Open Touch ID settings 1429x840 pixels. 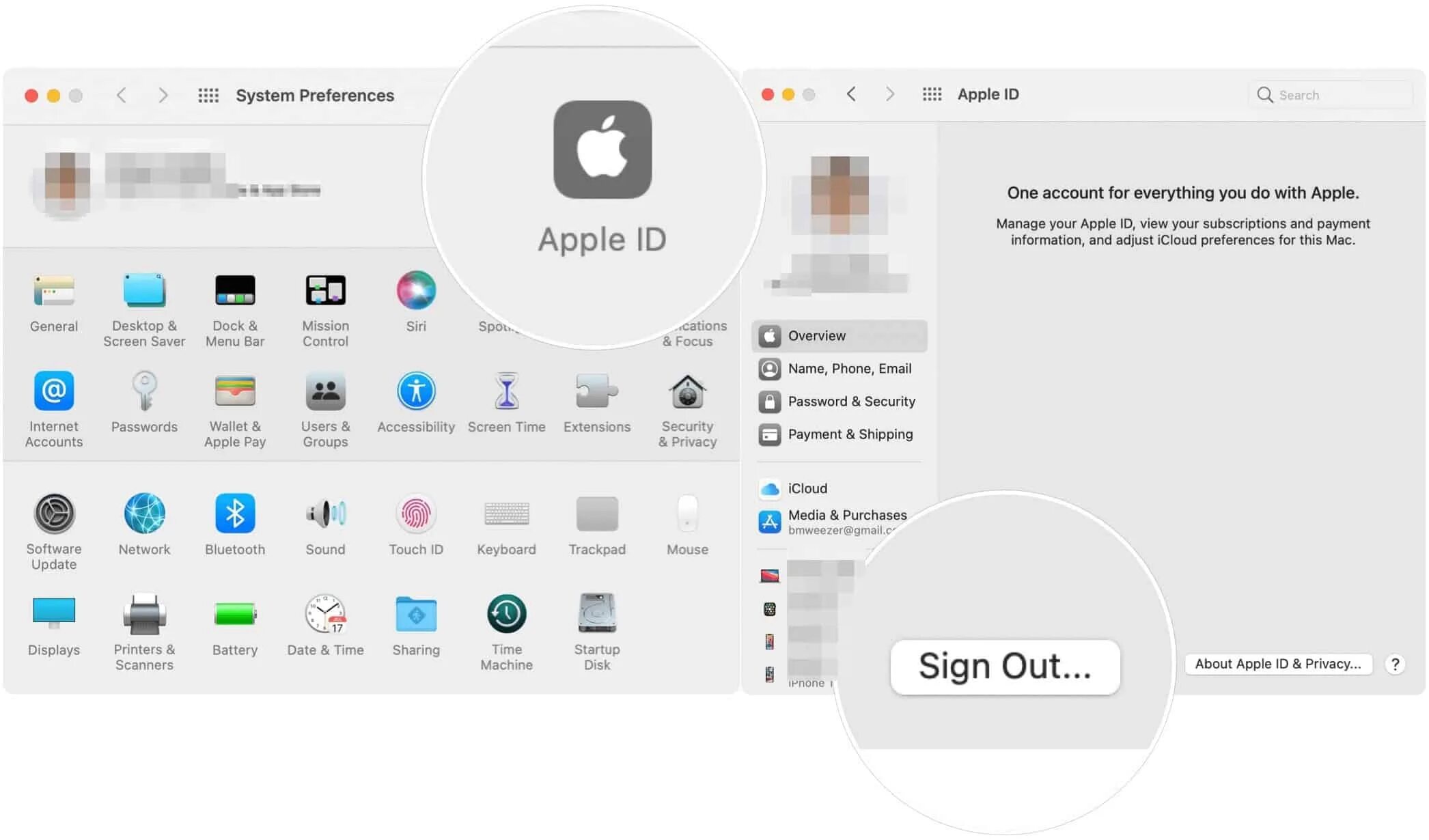(x=416, y=515)
